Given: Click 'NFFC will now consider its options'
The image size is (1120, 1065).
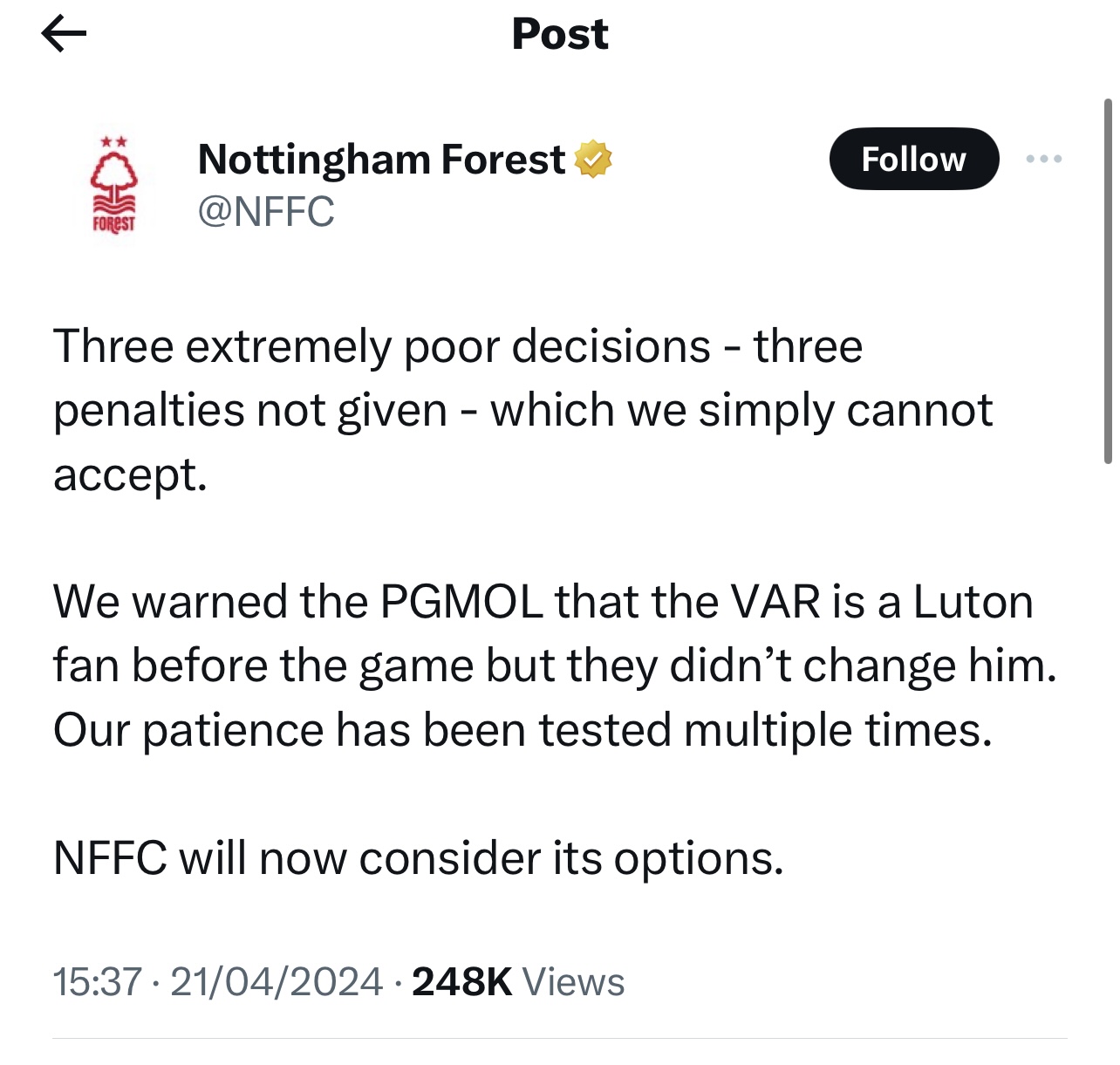Looking at the screenshot, I should coord(418,858).
